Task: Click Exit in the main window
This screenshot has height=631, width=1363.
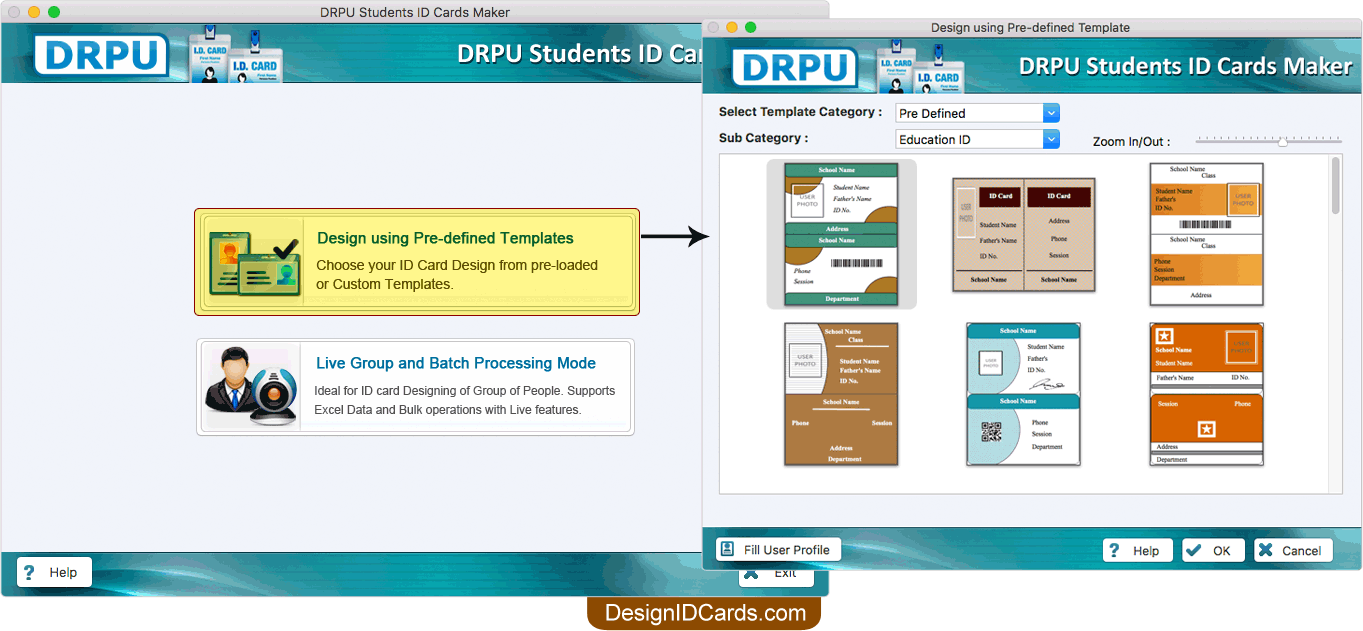Action: [776, 574]
